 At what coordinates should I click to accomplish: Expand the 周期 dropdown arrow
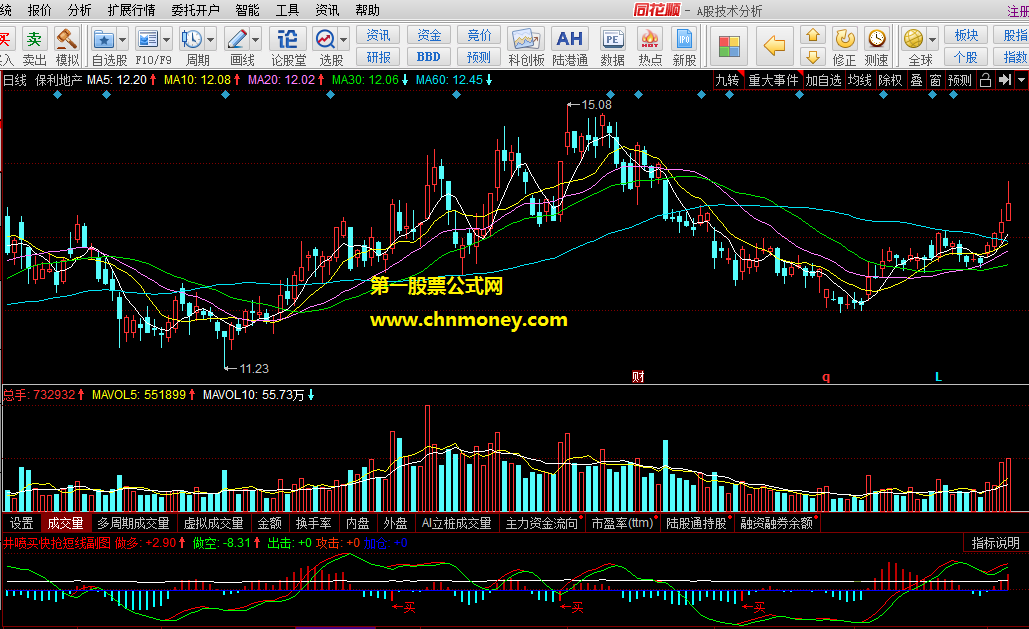(211, 40)
